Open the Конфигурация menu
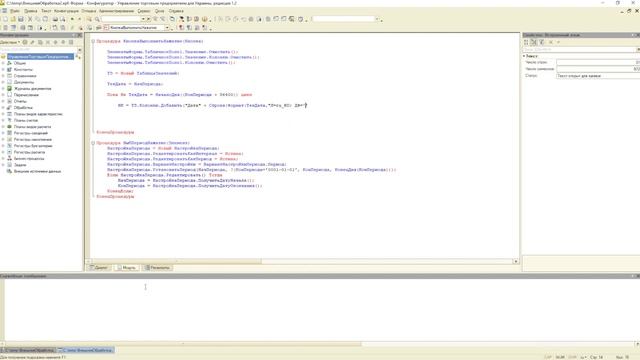The height and width of the screenshot is (360, 640). click(x=66, y=11)
